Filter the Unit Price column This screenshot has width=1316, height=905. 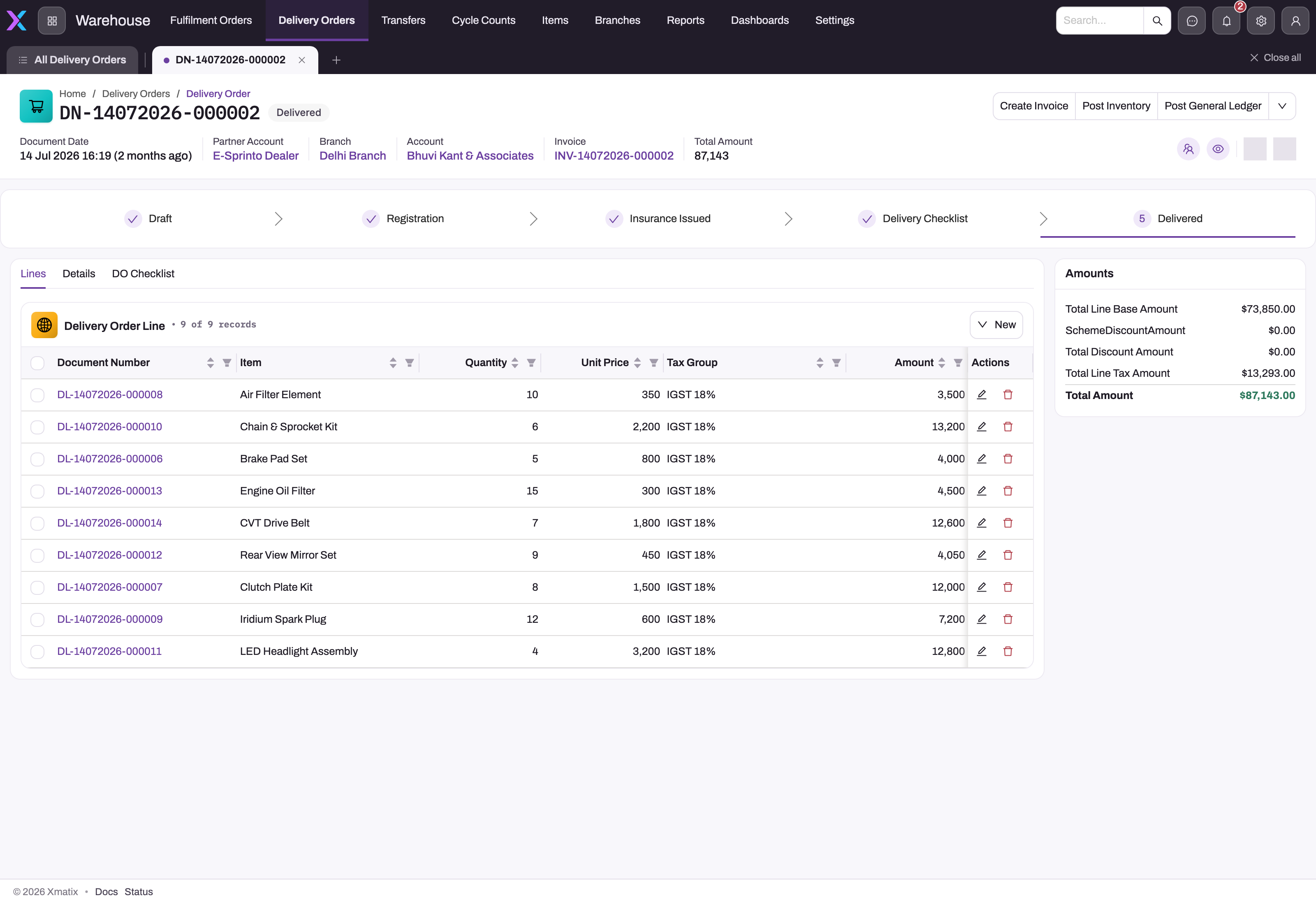pos(653,363)
